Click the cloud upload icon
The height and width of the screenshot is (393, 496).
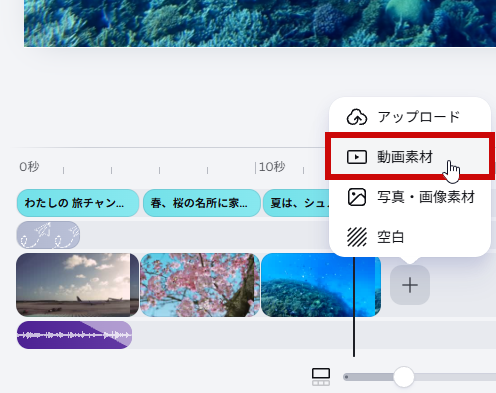(x=357, y=117)
